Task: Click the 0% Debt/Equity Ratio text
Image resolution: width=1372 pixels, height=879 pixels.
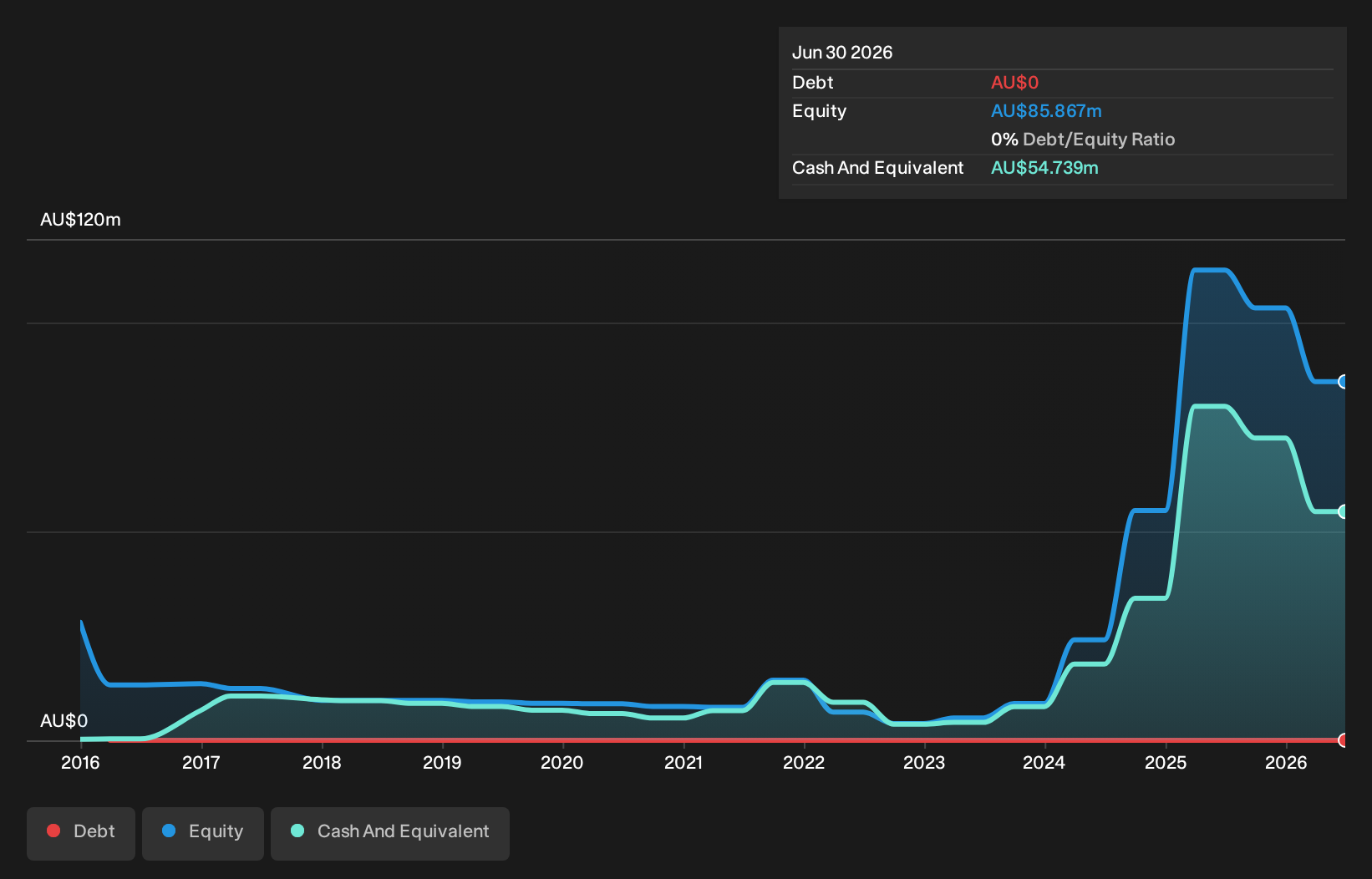Action: pyautogui.click(x=1083, y=140)
